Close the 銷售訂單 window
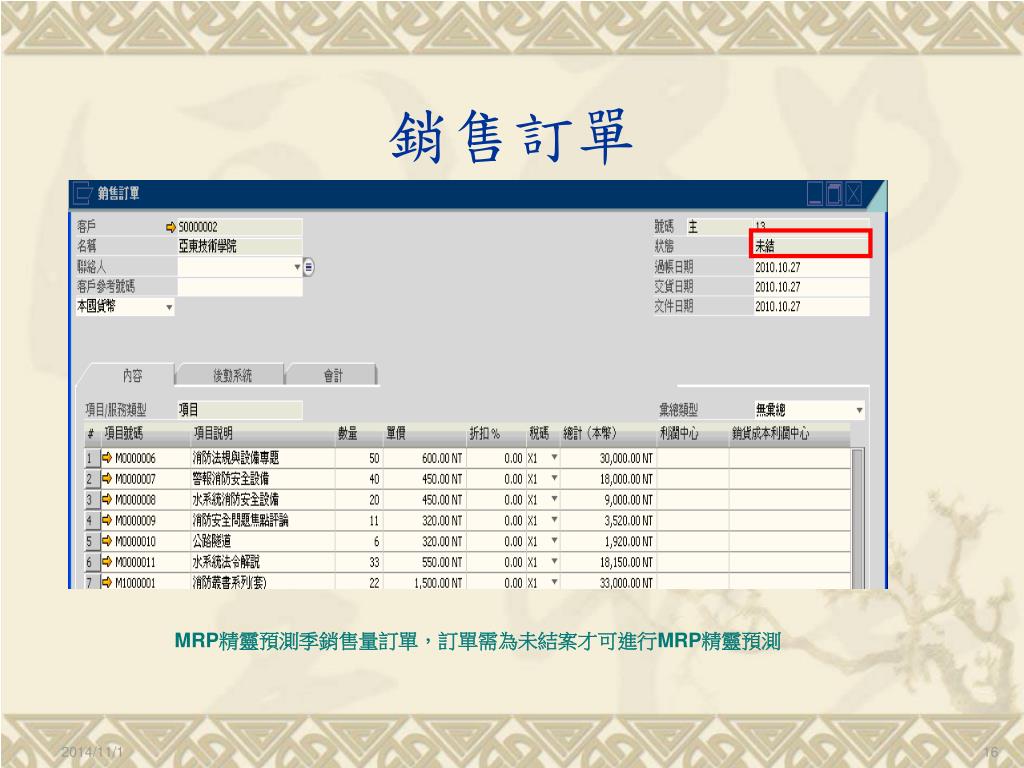This screenshot has width=1024, height=768. coord(854,194)
